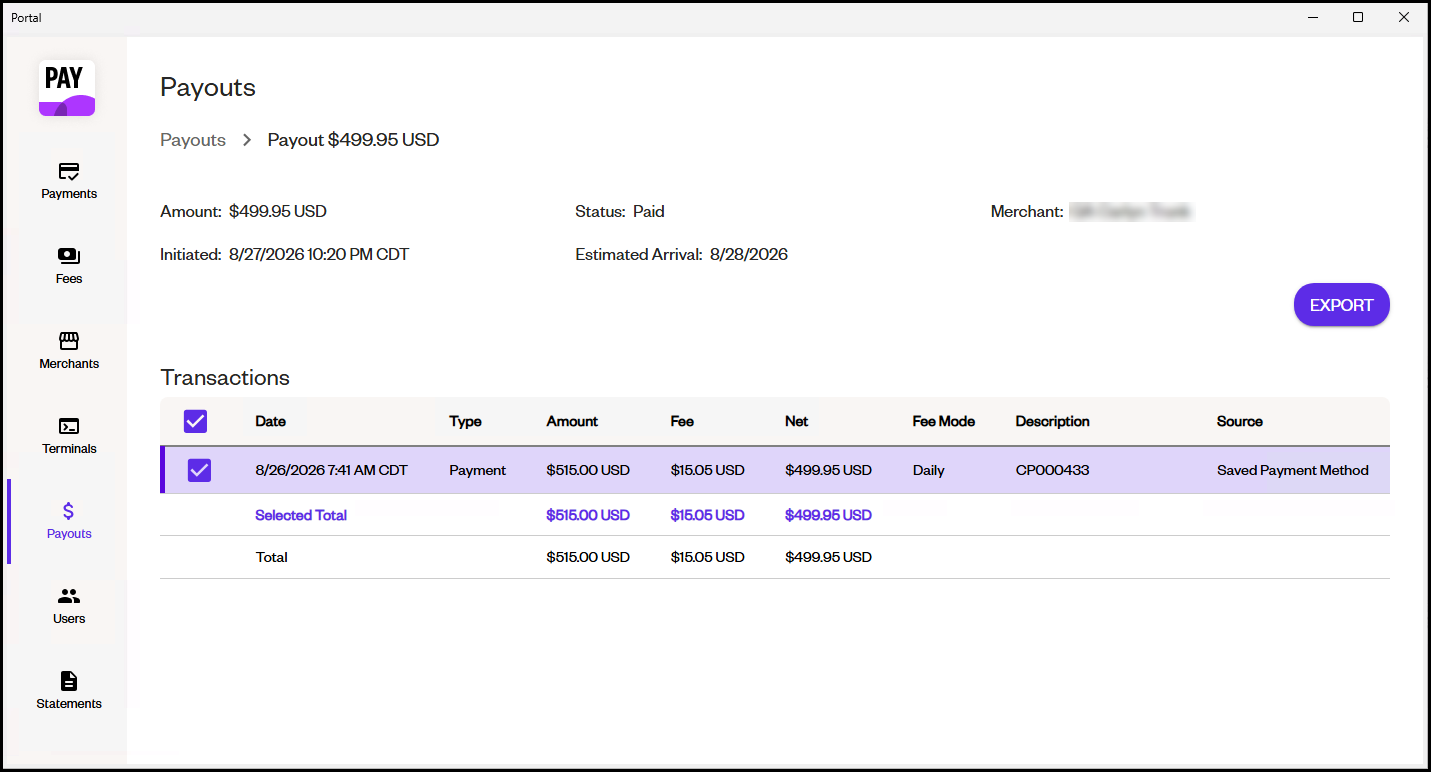Click the Daily fee mode cell
The width and height of the screenshot is (1431, 772).
tap(928, 470)
